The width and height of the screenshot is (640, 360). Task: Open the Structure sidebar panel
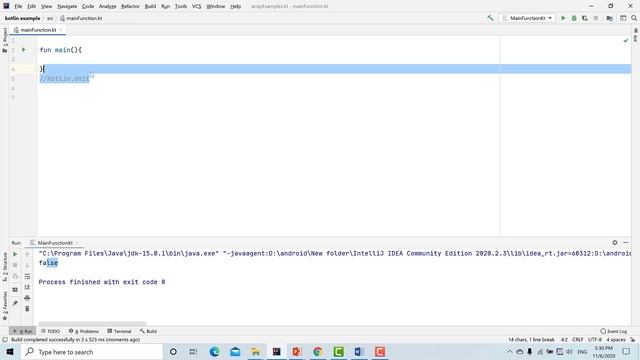coord(5,267)
